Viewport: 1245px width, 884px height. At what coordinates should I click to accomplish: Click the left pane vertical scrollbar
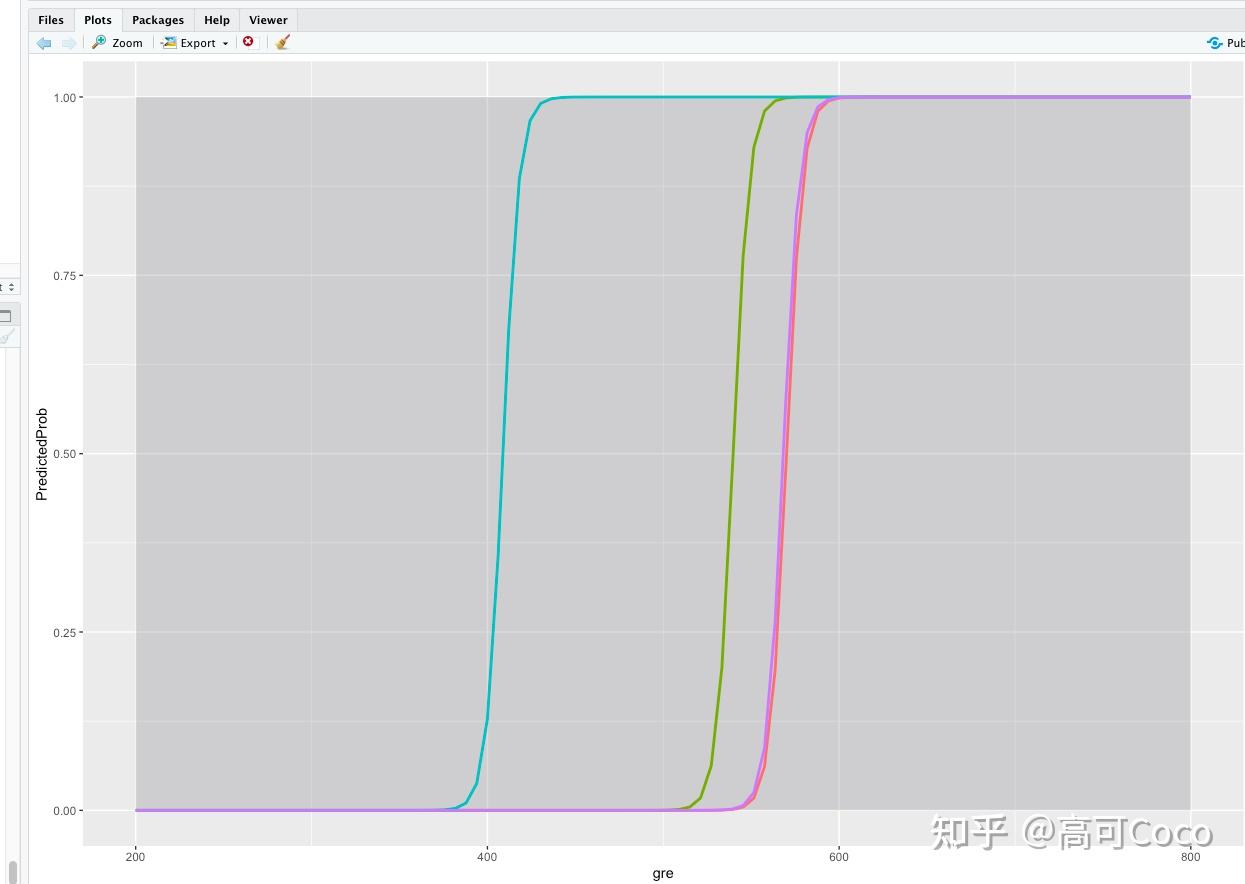click(12, 870)
